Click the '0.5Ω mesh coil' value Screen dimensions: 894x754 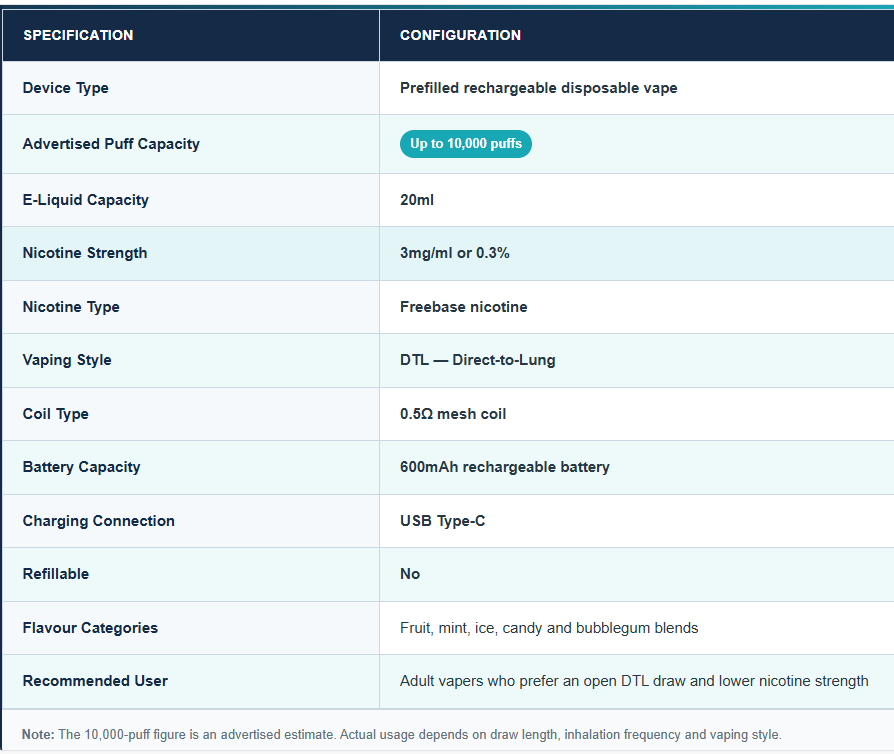(453, 414)
